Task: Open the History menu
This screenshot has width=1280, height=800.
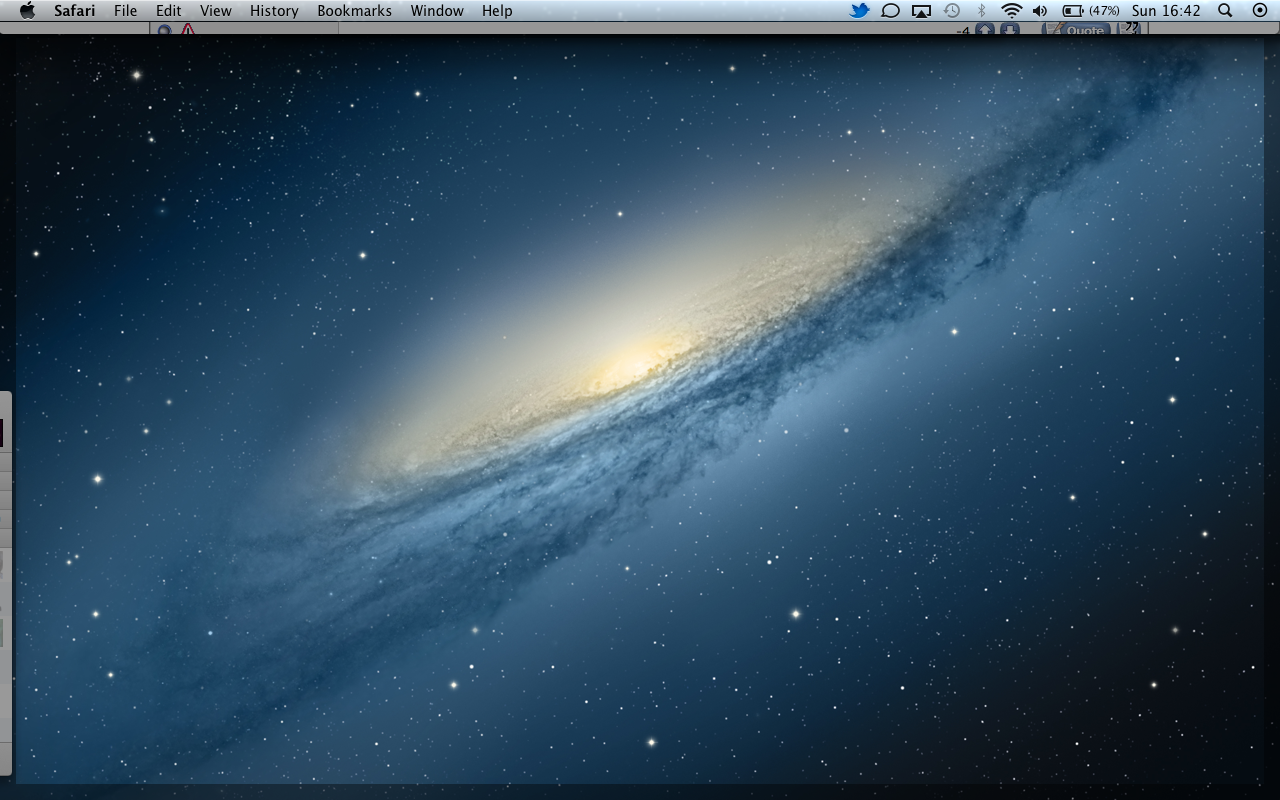Action: pyautogui.click(x=274, y=11)
